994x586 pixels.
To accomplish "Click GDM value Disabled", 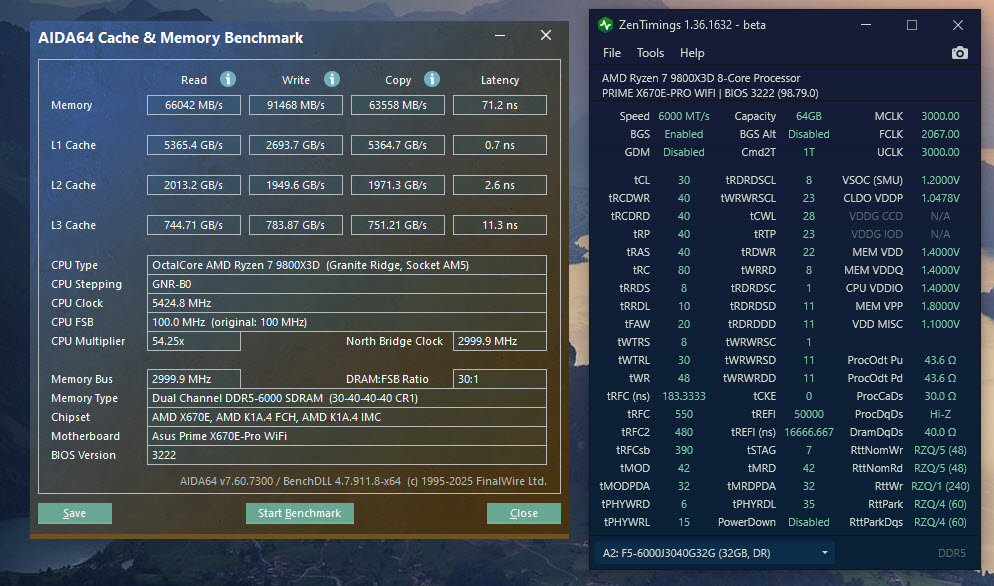I will pyautogui.click(x=684, y=152).
